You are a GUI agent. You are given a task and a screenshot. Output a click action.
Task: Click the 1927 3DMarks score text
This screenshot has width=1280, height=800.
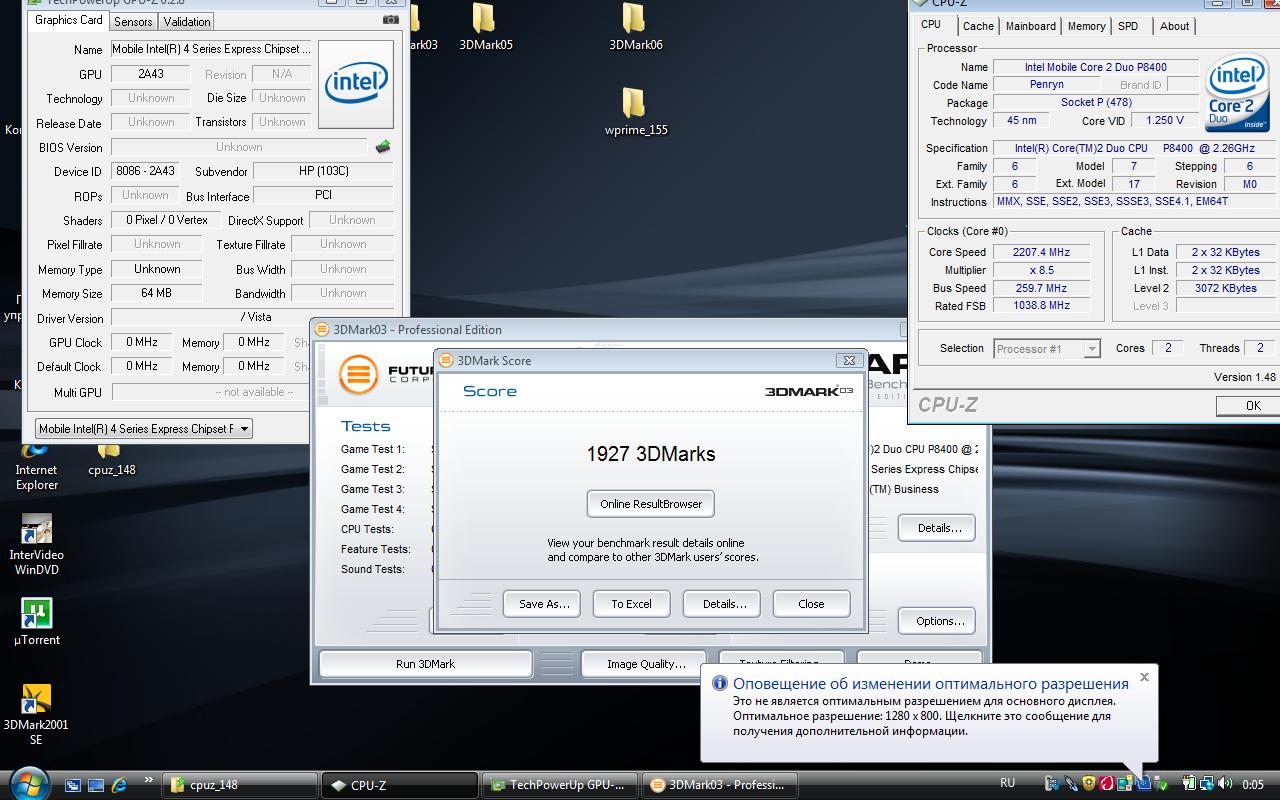click(x=651, y=454)
